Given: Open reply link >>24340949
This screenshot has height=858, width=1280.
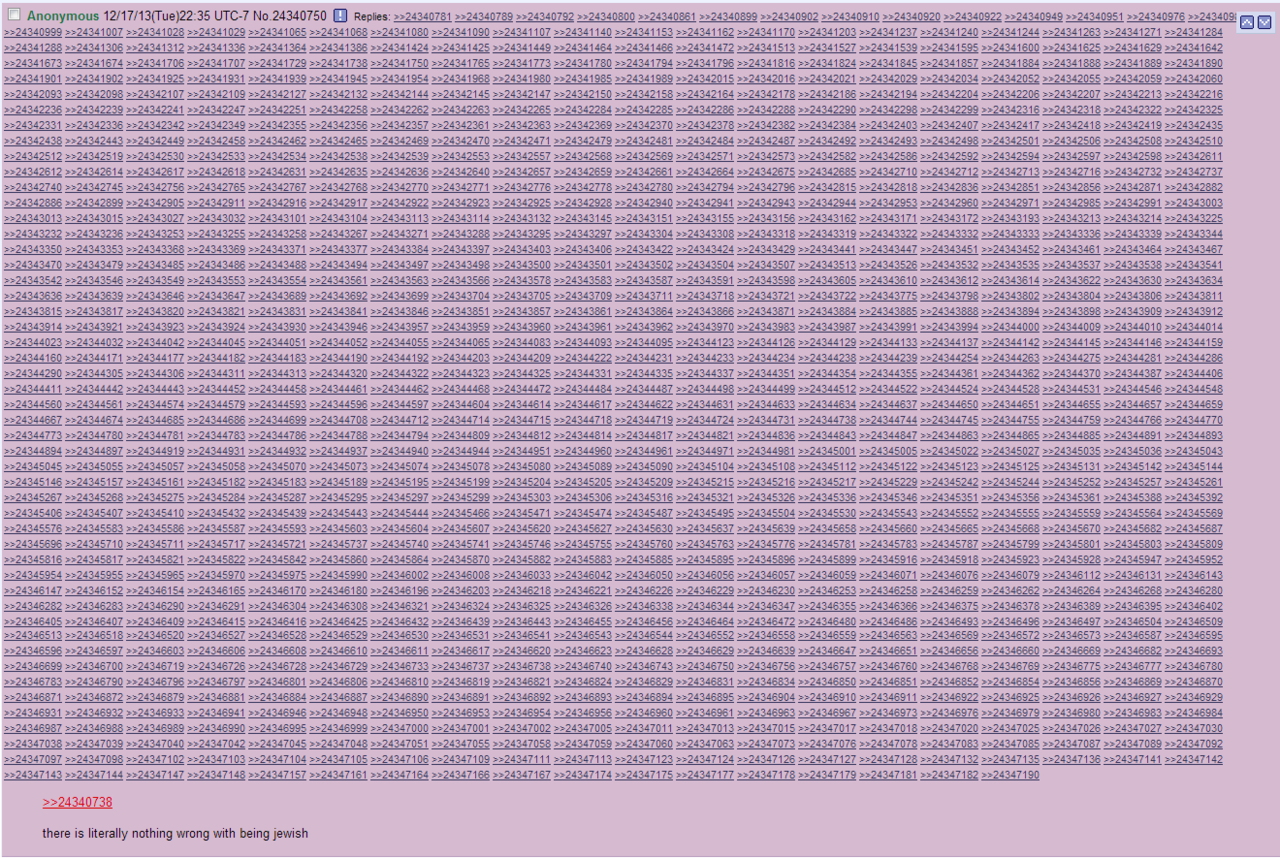Looking at the screenshot, I should [x=1034, y=18].
